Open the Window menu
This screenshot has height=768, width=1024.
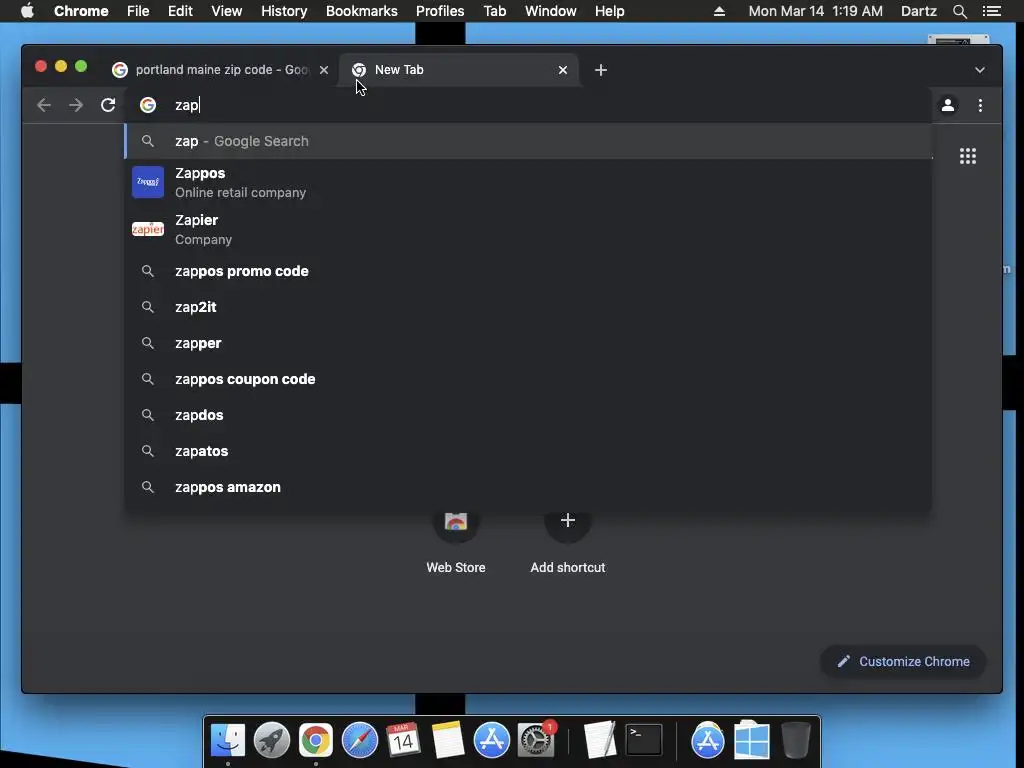[551, 11]
